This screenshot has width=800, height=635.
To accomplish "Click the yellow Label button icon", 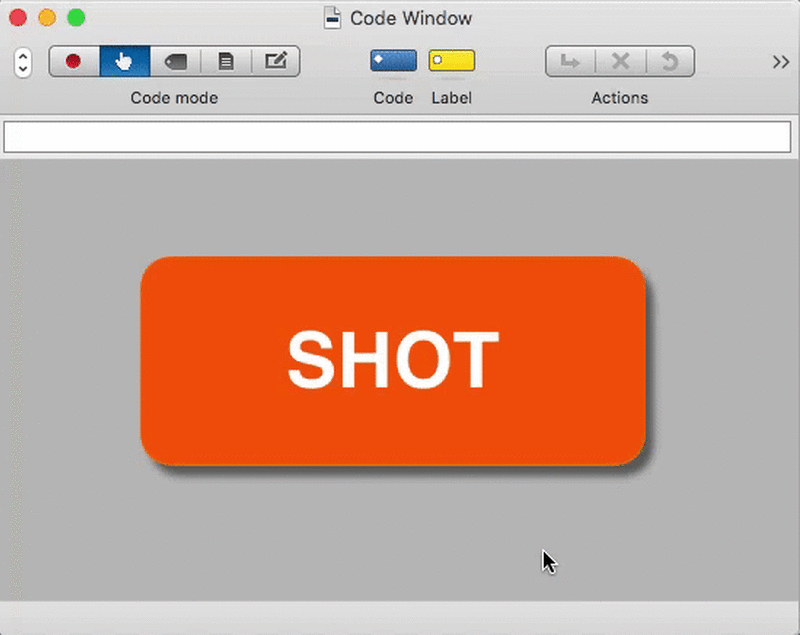I will pyautogui.click(x=452, y=61).
